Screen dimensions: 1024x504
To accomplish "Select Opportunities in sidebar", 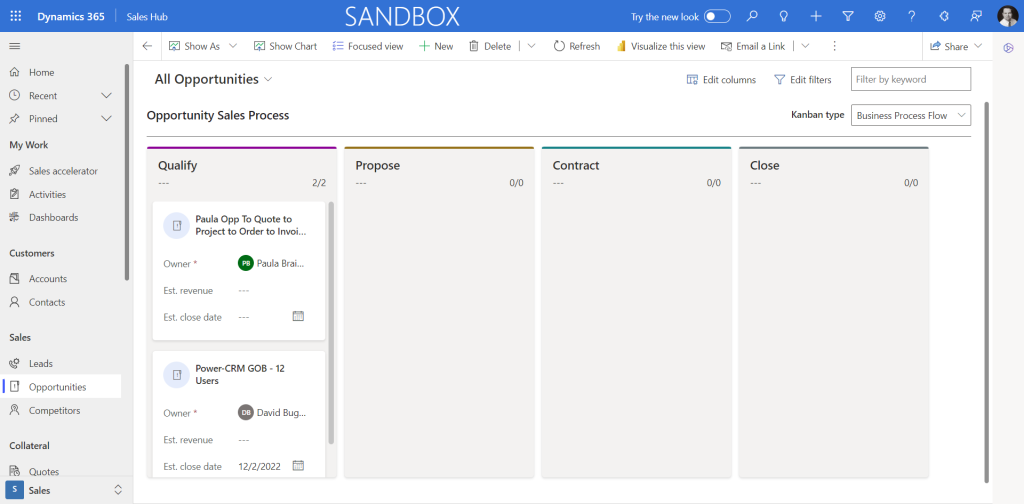I will 61,387.
